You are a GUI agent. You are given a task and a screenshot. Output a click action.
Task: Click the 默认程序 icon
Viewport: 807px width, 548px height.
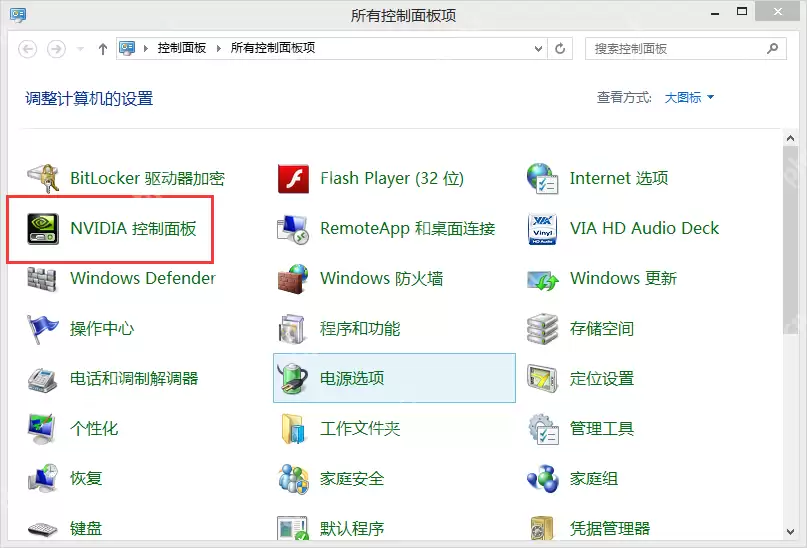click(292, 528)
